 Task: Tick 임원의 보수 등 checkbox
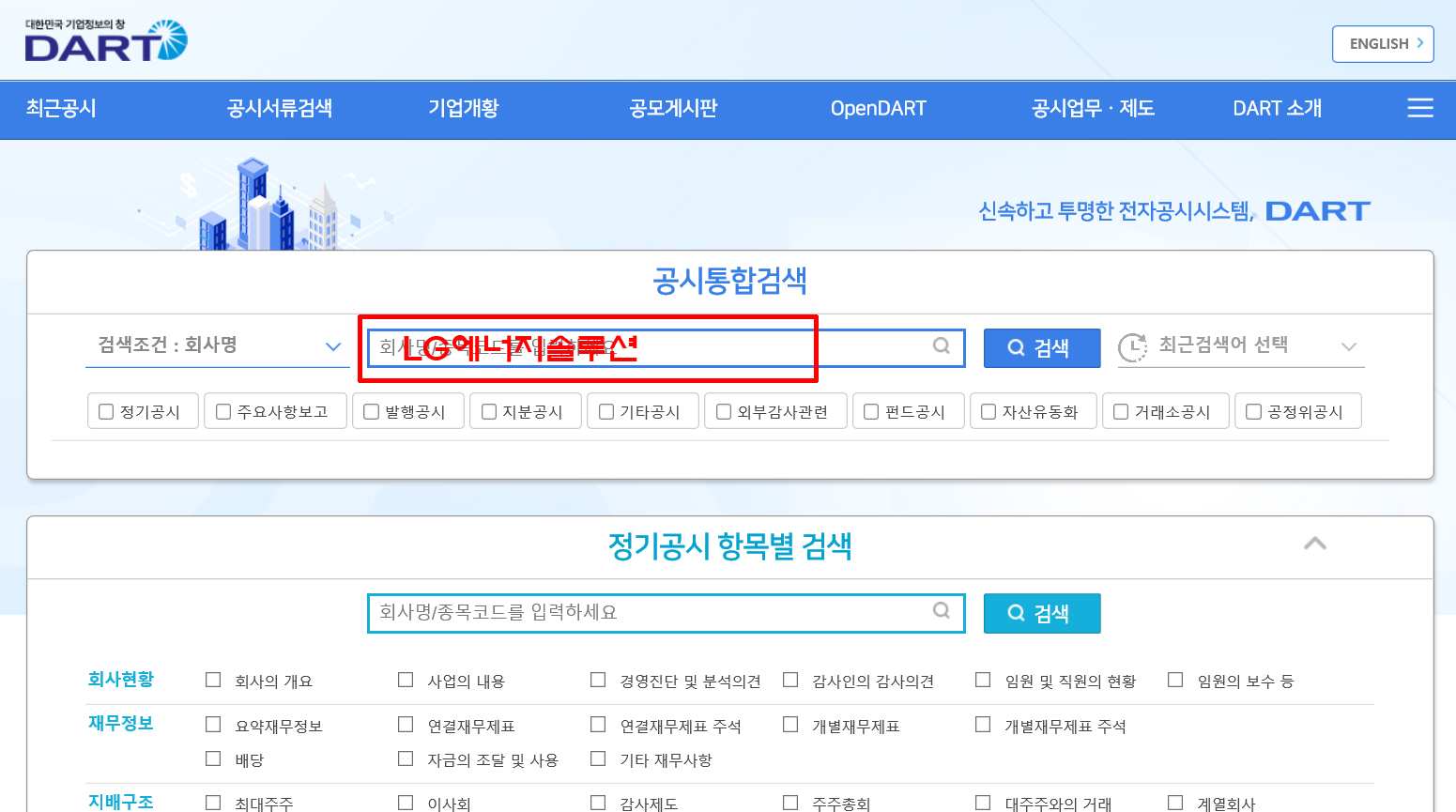point(1175,680)
